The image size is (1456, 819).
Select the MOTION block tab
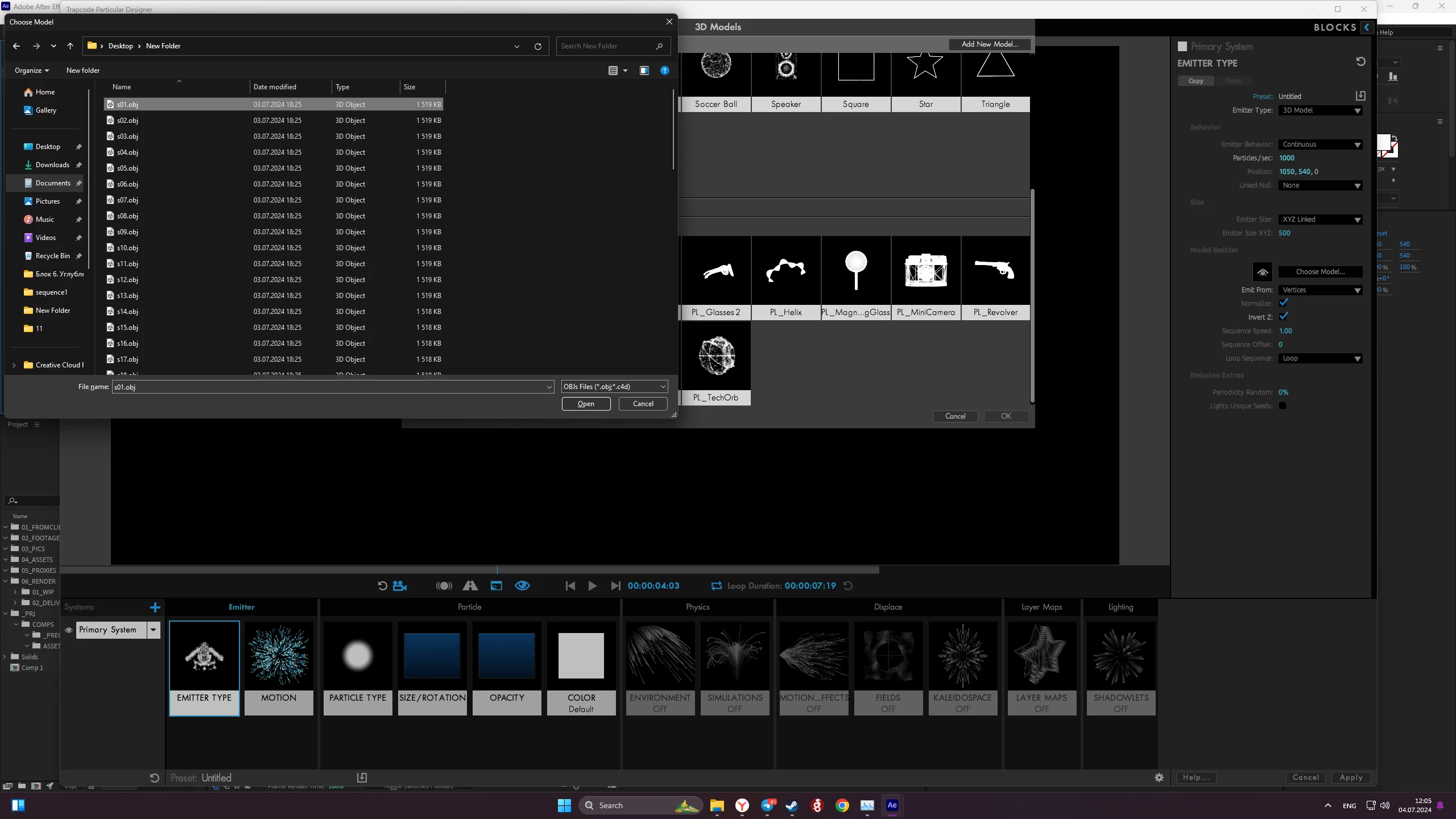point(279,668)
